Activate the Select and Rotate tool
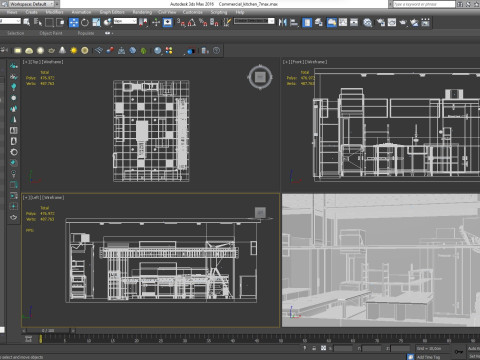This screenshot has height=360, width=480. point(85,23)
